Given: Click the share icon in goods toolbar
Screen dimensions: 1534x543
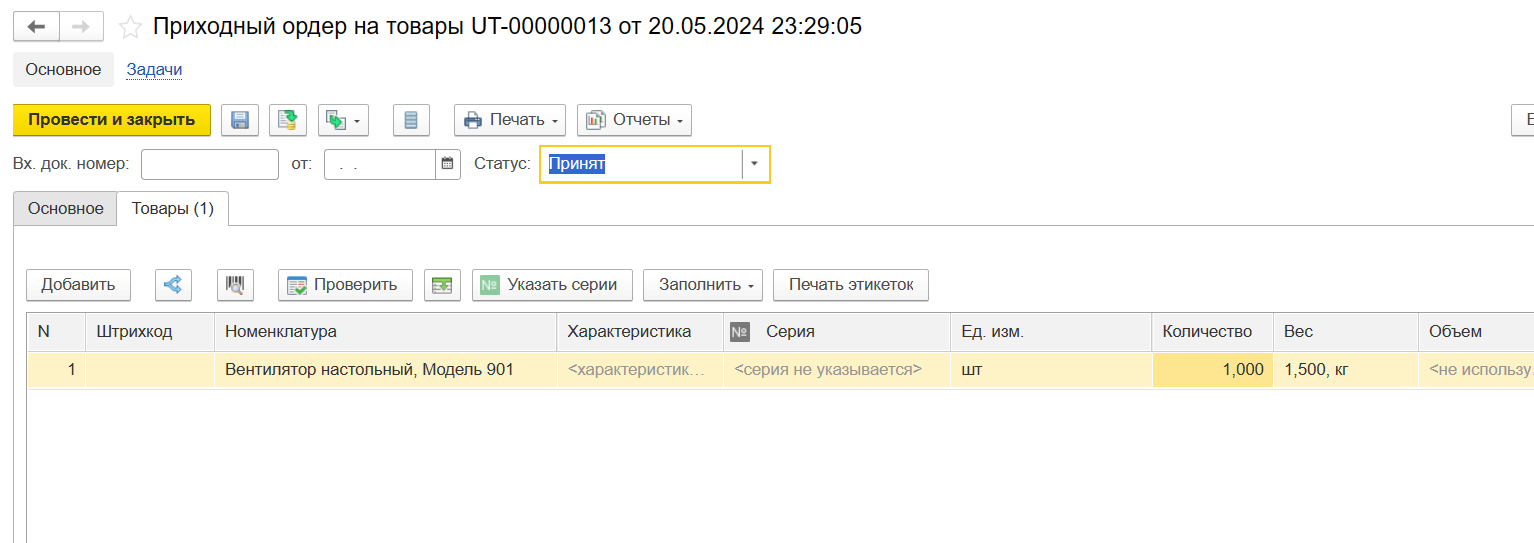Looking at the screenshot, I should click(173, 285).
